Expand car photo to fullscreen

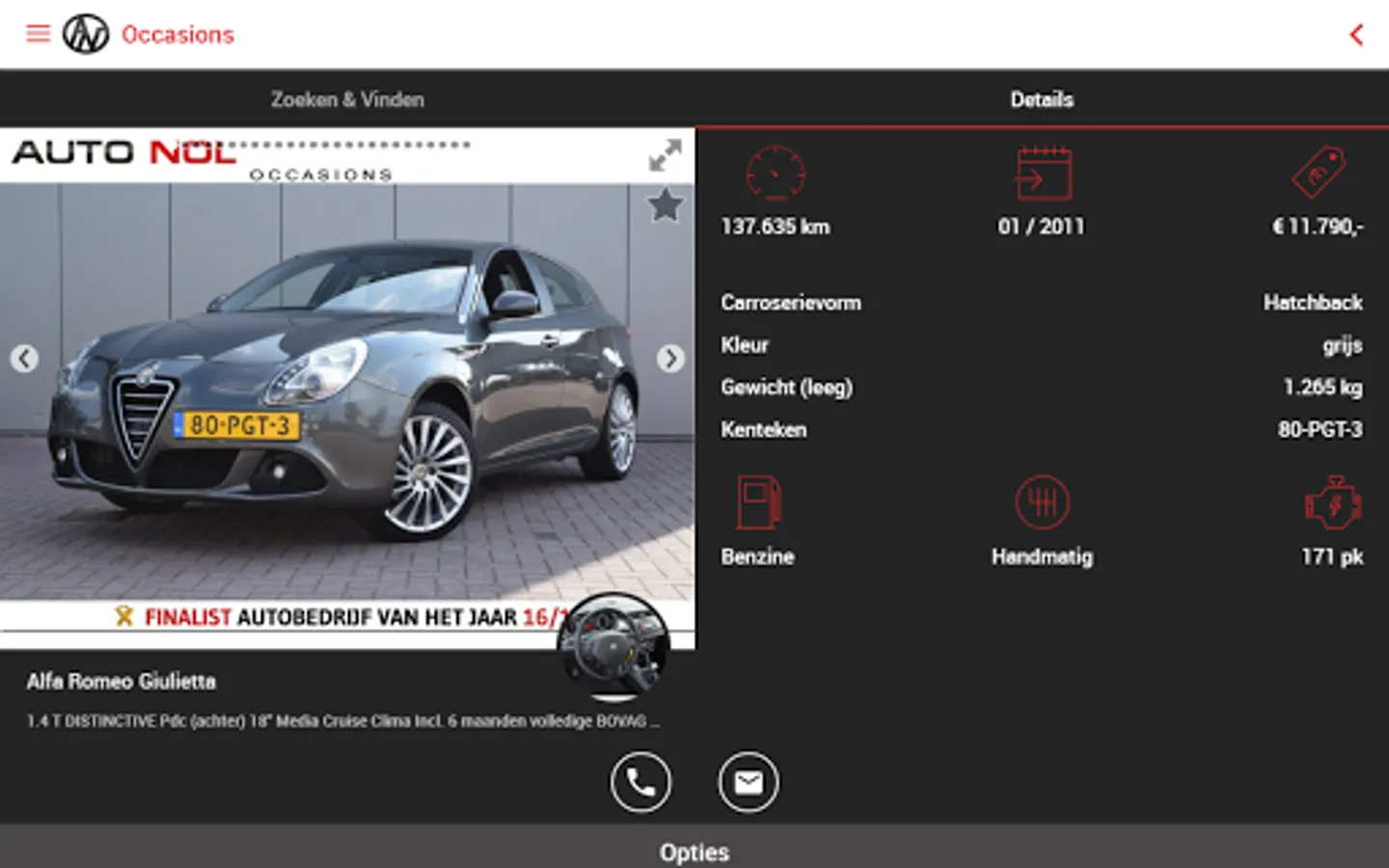(666, 155)
